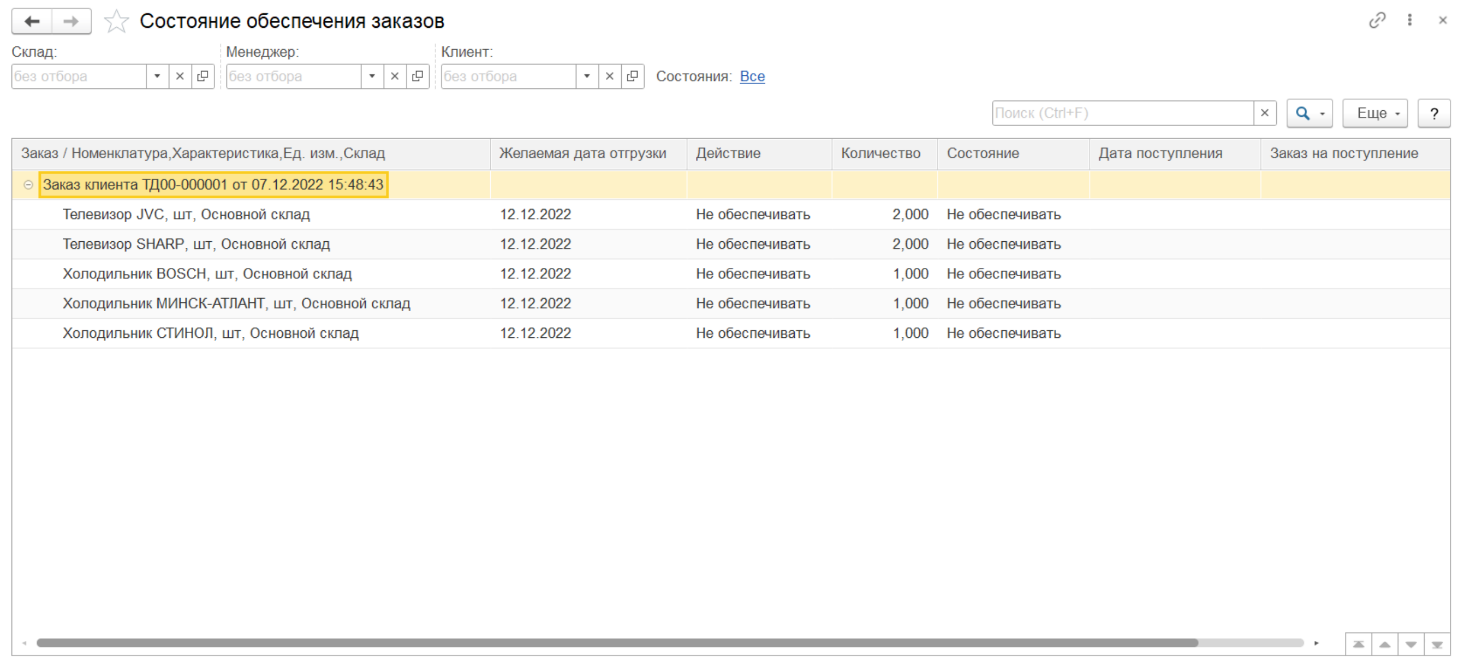
Task: Collapse the Заказ клиента ТД00-000001 group
Action: coord(27,185)
